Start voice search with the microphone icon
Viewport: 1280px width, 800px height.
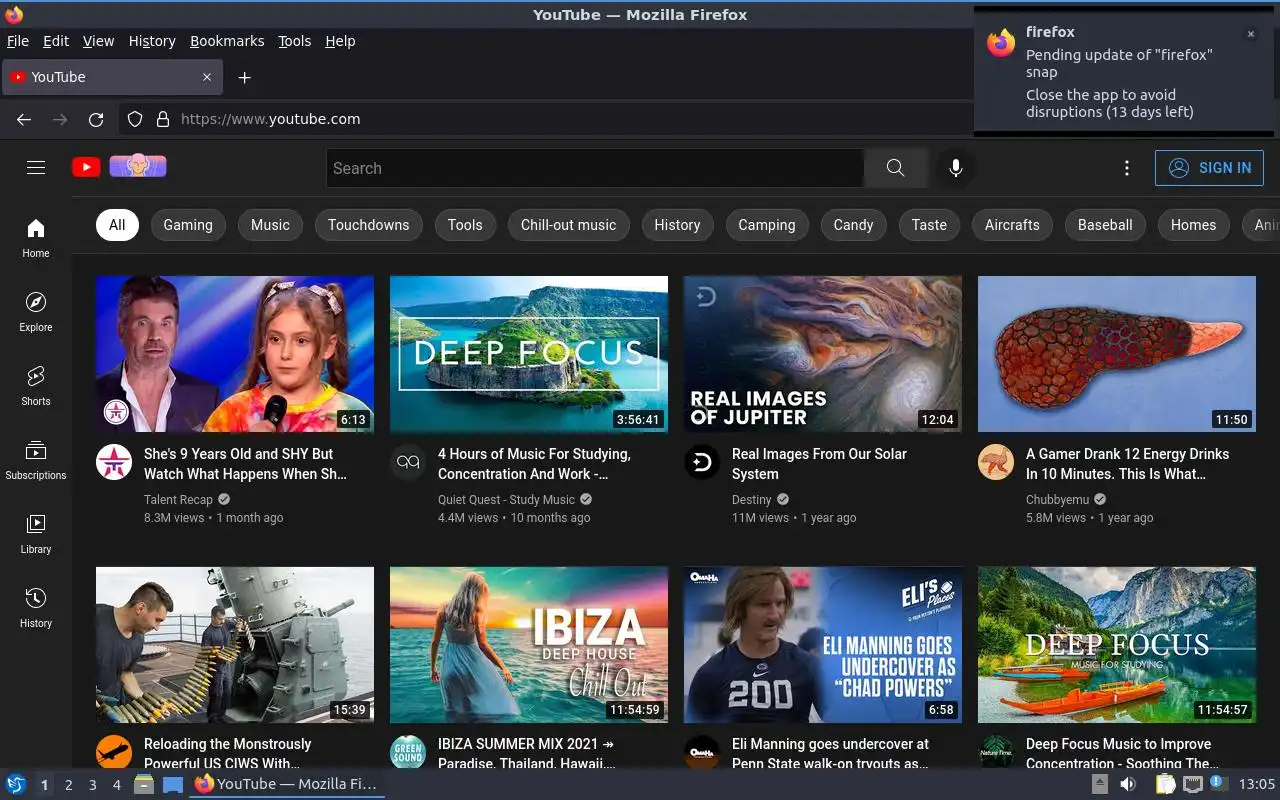pos(956,168)
